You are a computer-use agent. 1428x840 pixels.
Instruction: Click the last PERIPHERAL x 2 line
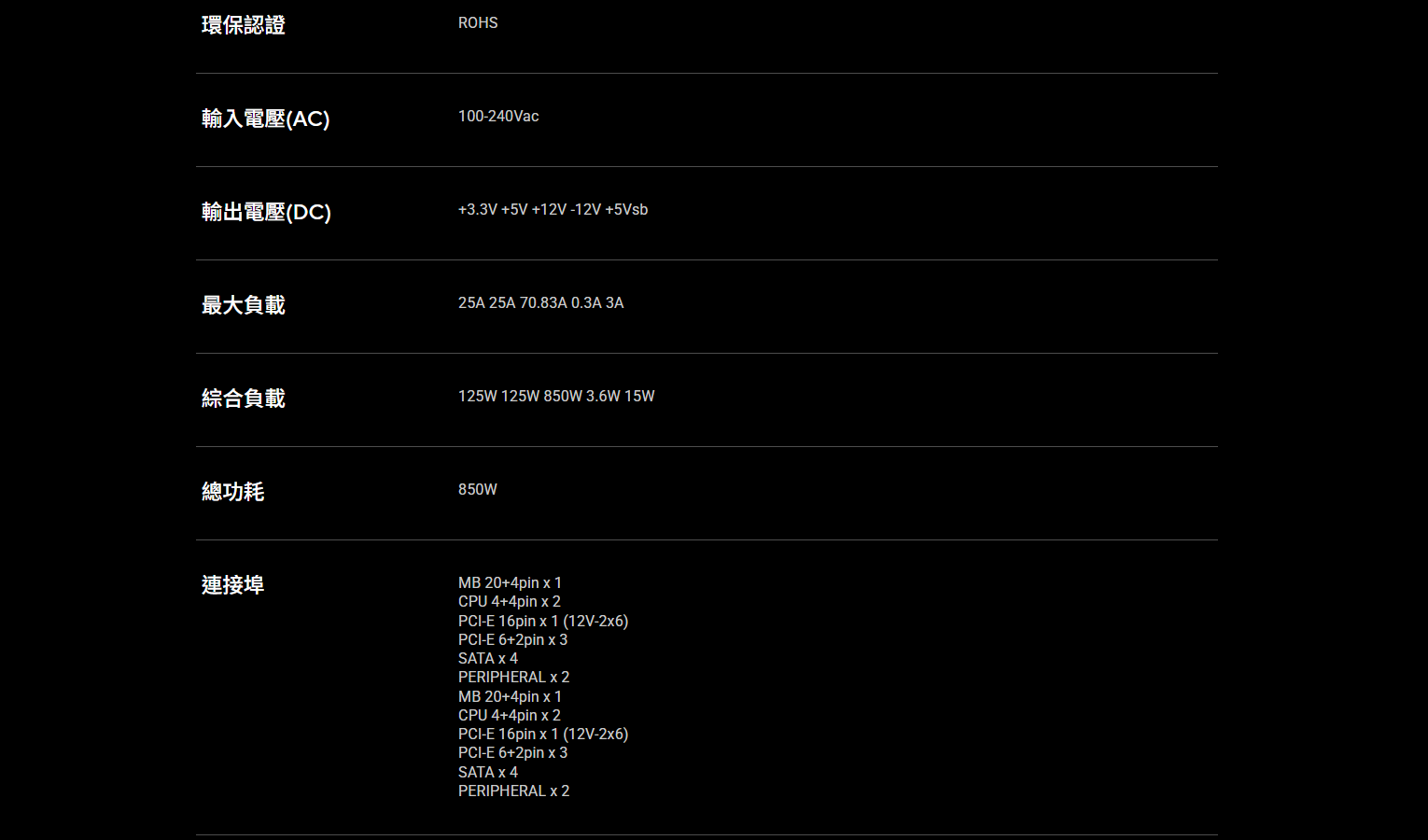(514, 791)
